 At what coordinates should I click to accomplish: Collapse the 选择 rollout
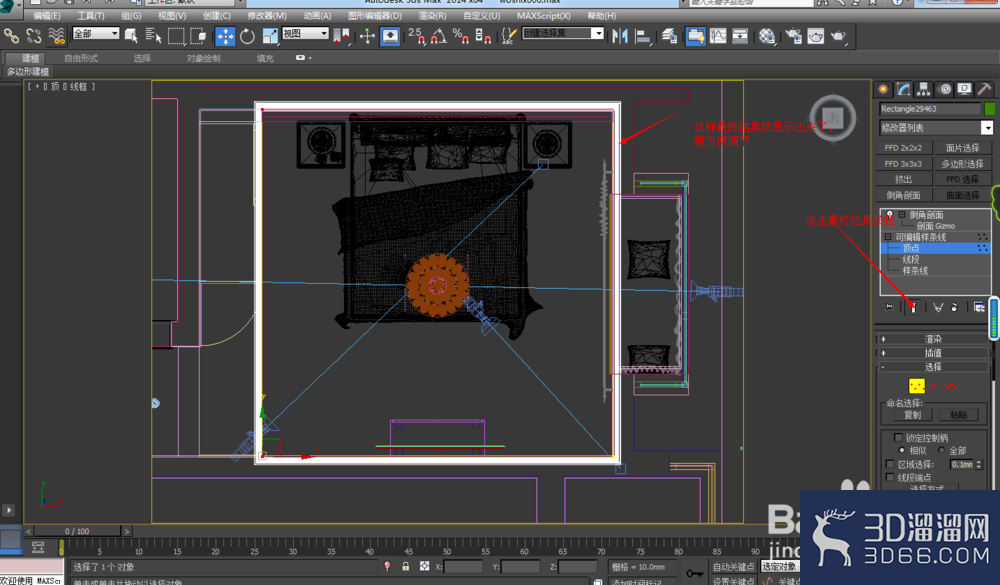click(934, 367)
